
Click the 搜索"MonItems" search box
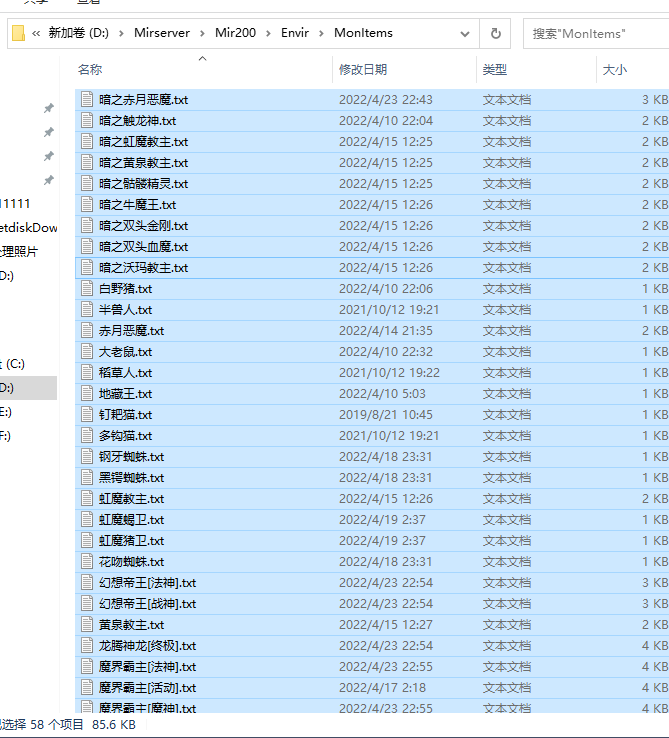click(x=596, y=33)
